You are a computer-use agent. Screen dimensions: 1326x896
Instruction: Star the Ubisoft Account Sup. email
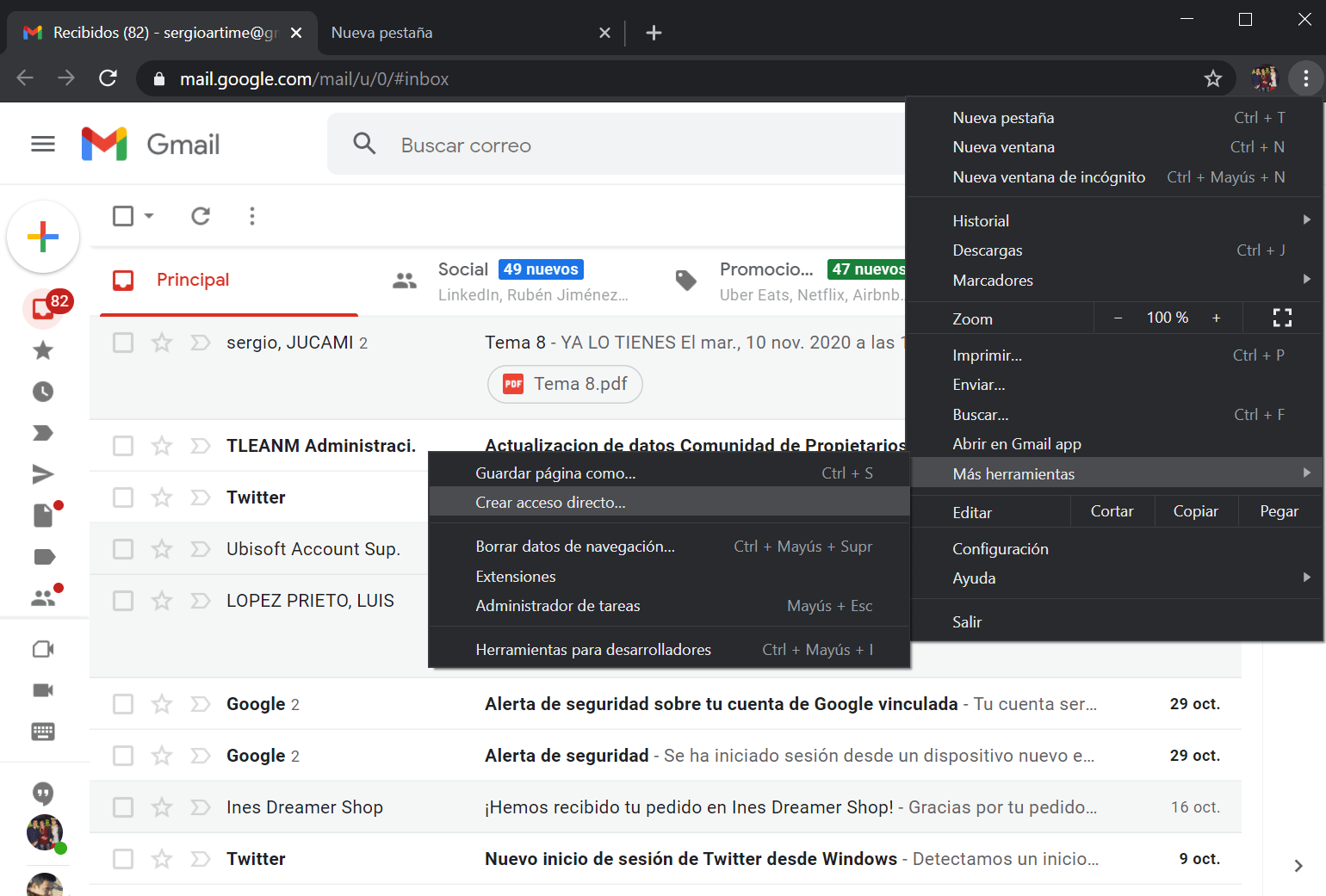162,549
